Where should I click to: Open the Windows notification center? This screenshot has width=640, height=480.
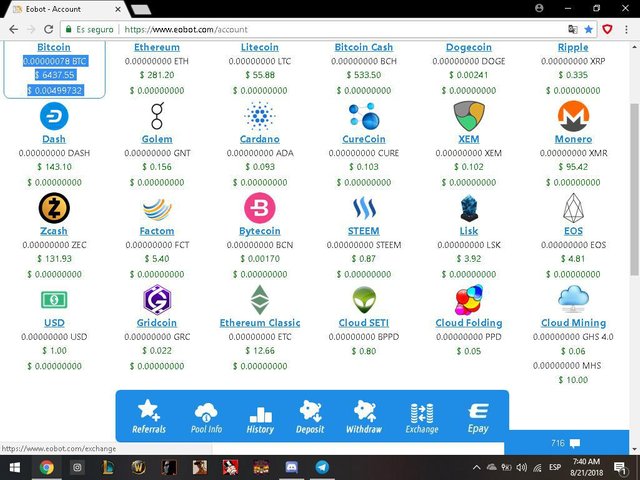point(620,468)
